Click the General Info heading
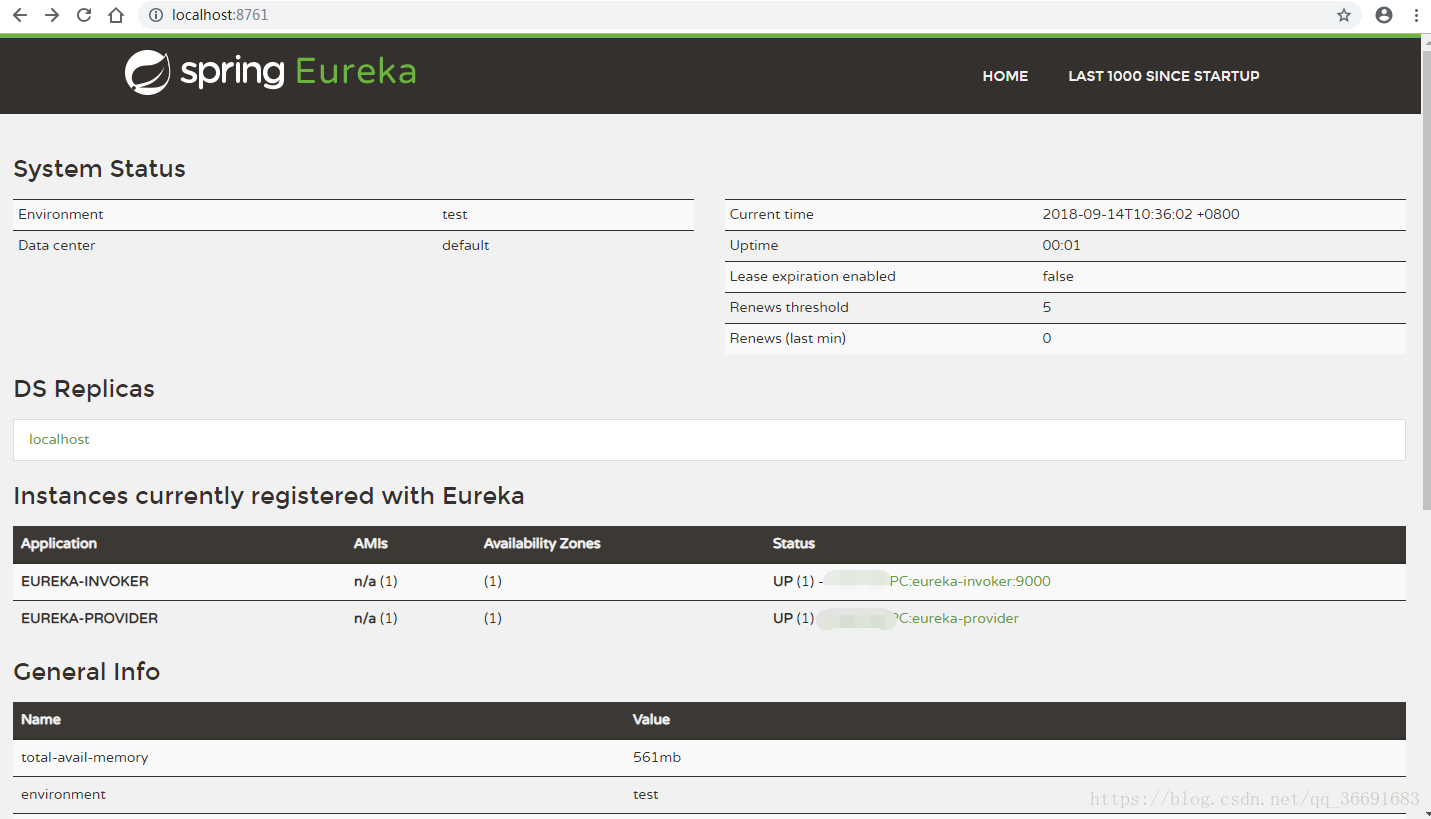The image size is (1431, 819). [x=87, y=672]
